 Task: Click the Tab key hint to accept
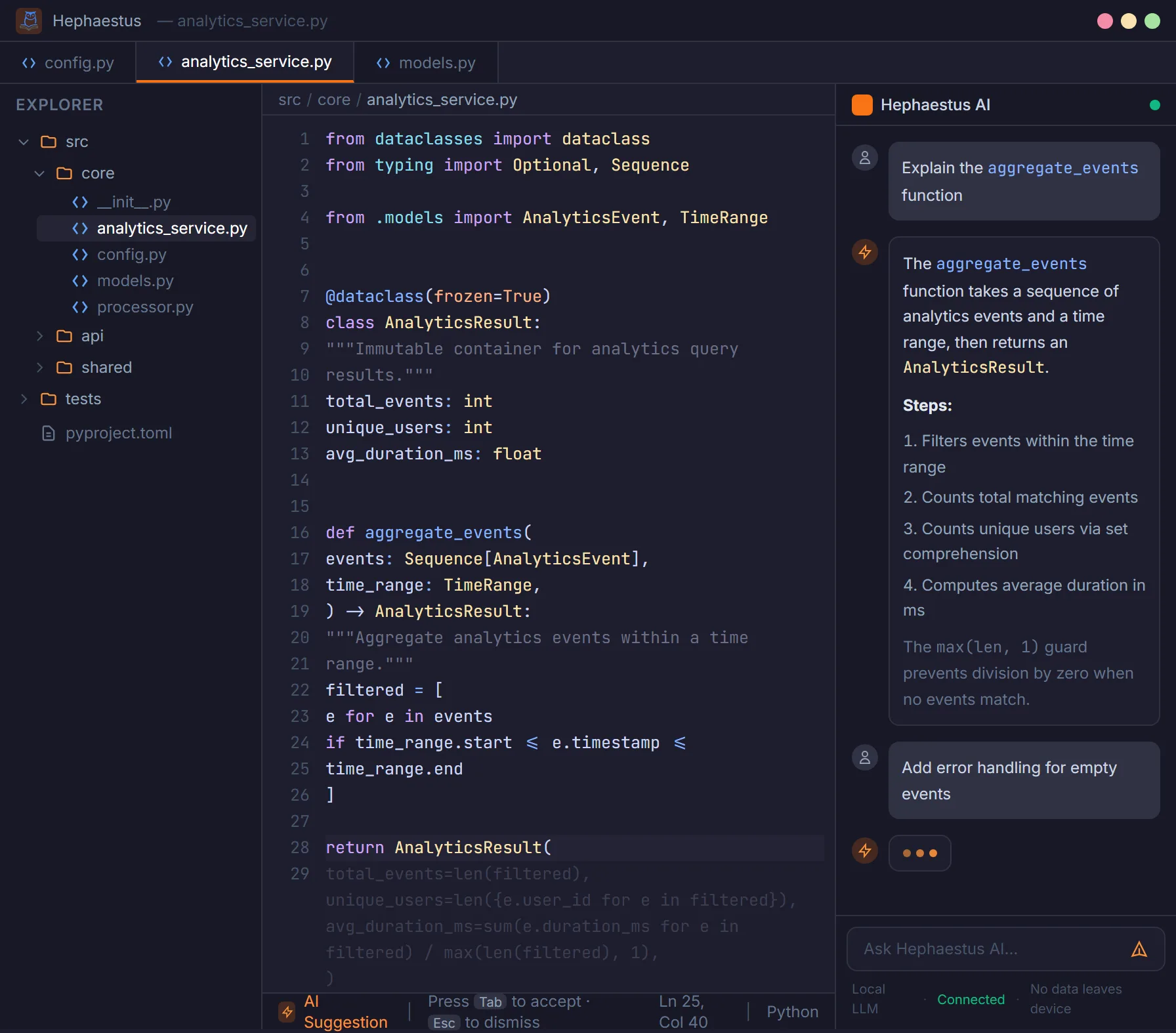(x=490, y=1002)
